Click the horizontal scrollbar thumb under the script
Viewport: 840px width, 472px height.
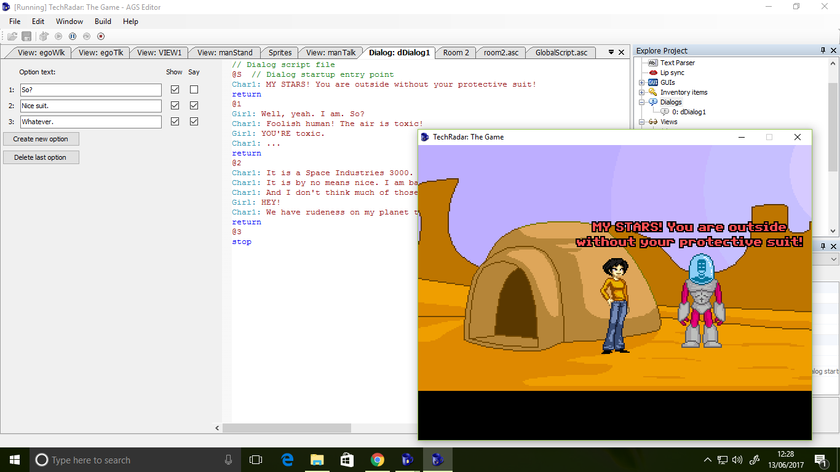[x=287, y=428]
